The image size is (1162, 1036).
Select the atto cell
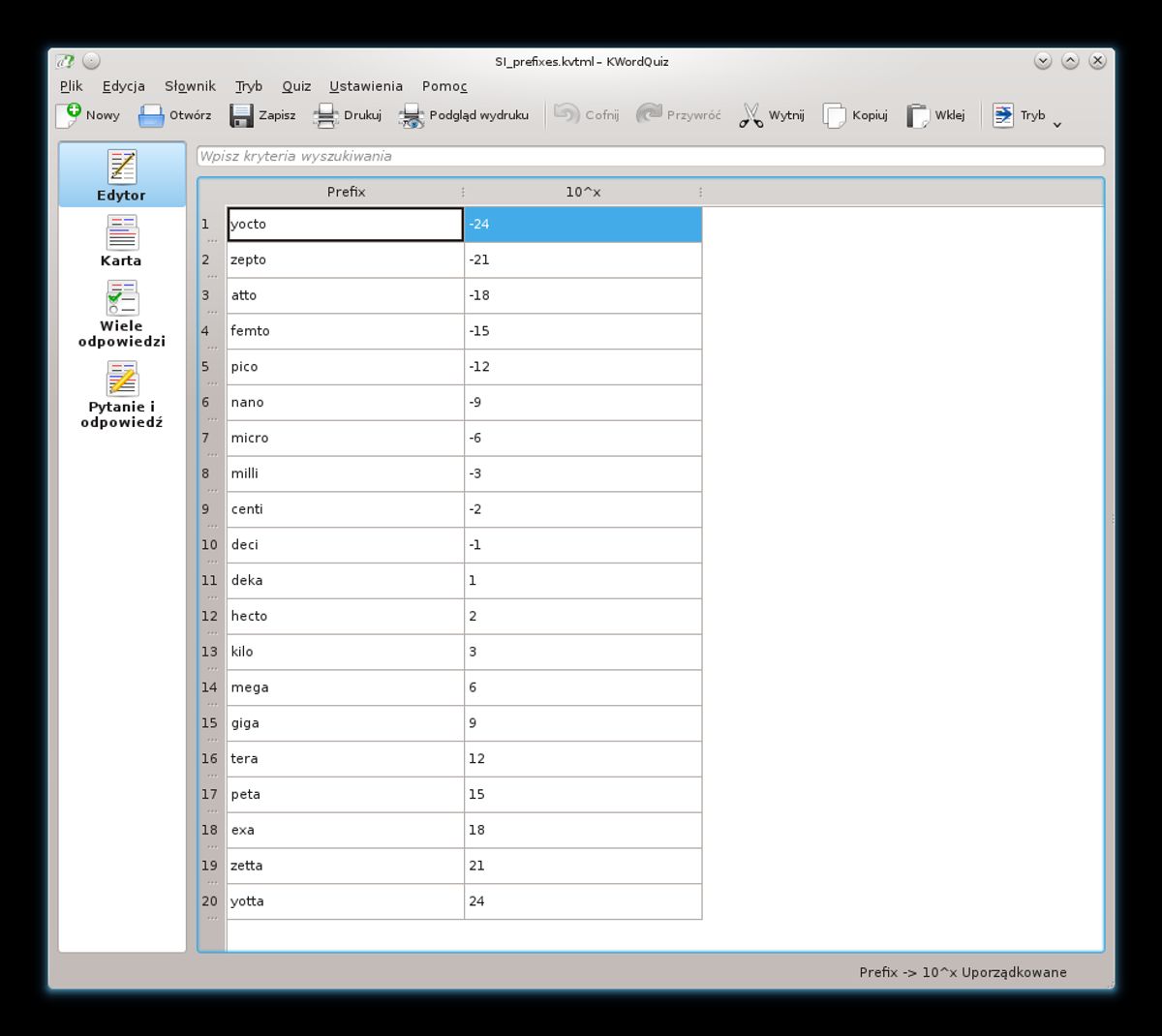pyautogui.click(x=346, y=295)
